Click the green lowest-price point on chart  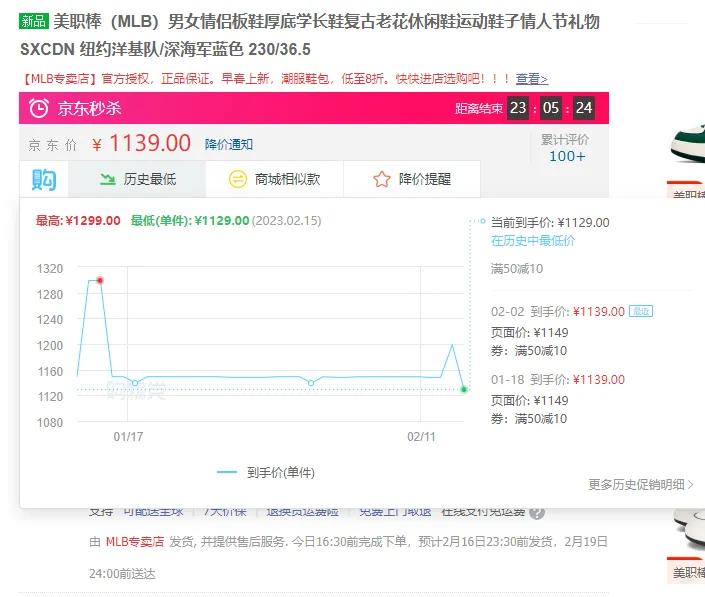click(464, 389)
